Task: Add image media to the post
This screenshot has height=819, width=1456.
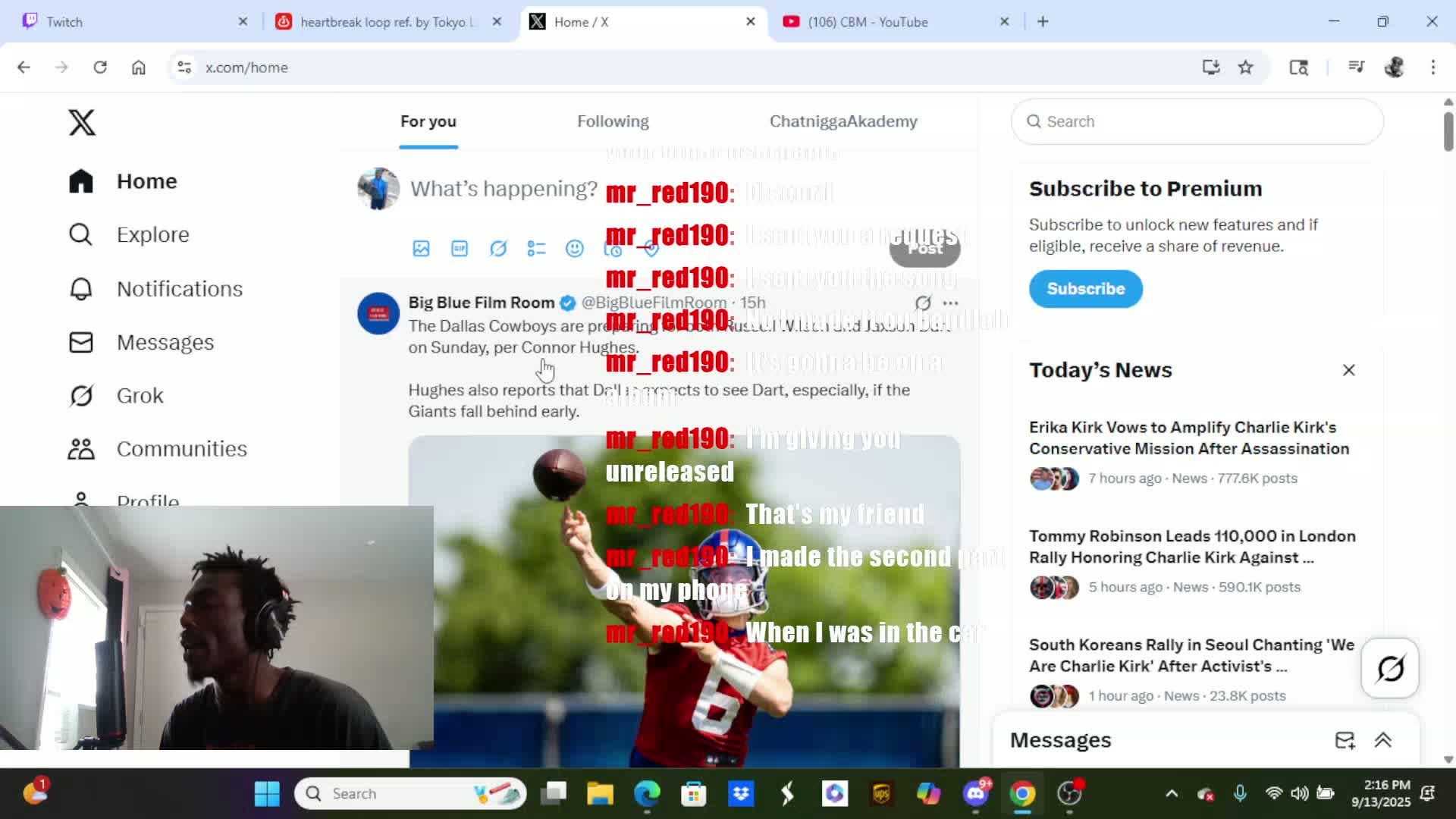Action: (x=421, y=249)
